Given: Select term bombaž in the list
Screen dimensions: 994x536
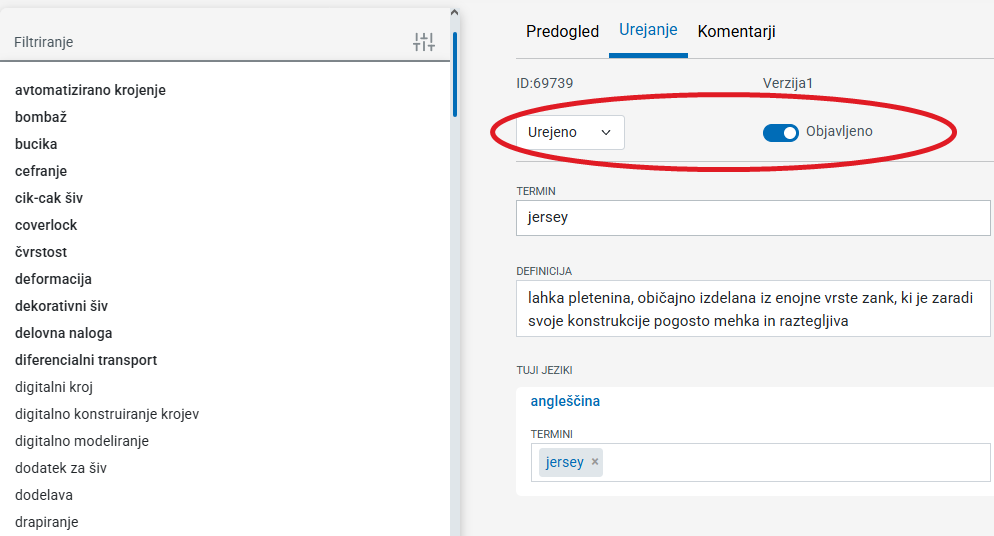Looking at the screenshot, I should [41, 117].
